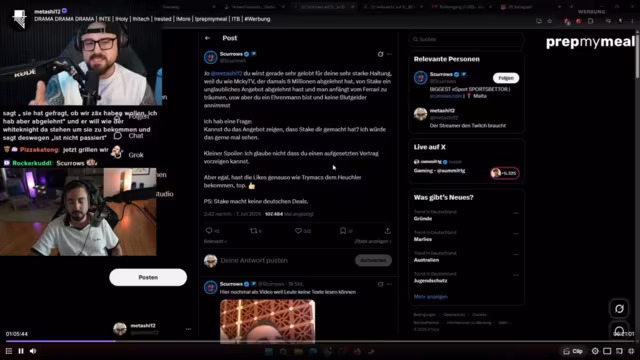Share the Scurrows post
Viewport: 640px width, 360px height.
pos(387,231)
